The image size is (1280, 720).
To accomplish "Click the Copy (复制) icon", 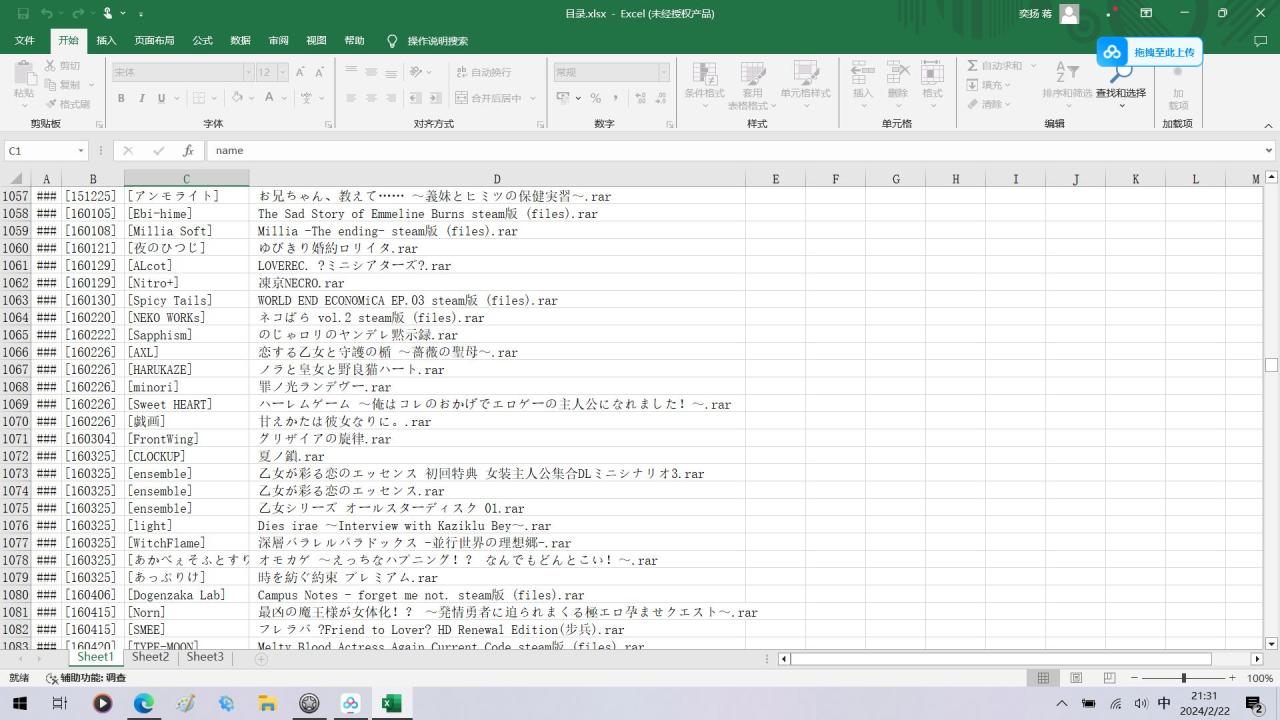I will [x=50, y=85].
